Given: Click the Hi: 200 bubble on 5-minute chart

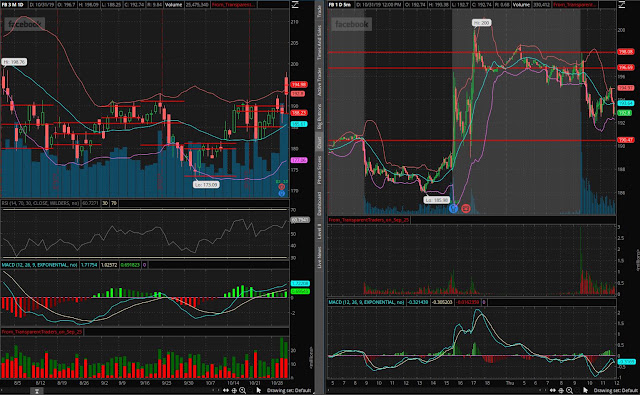Looking at the screenshot, I should [481, 23].
